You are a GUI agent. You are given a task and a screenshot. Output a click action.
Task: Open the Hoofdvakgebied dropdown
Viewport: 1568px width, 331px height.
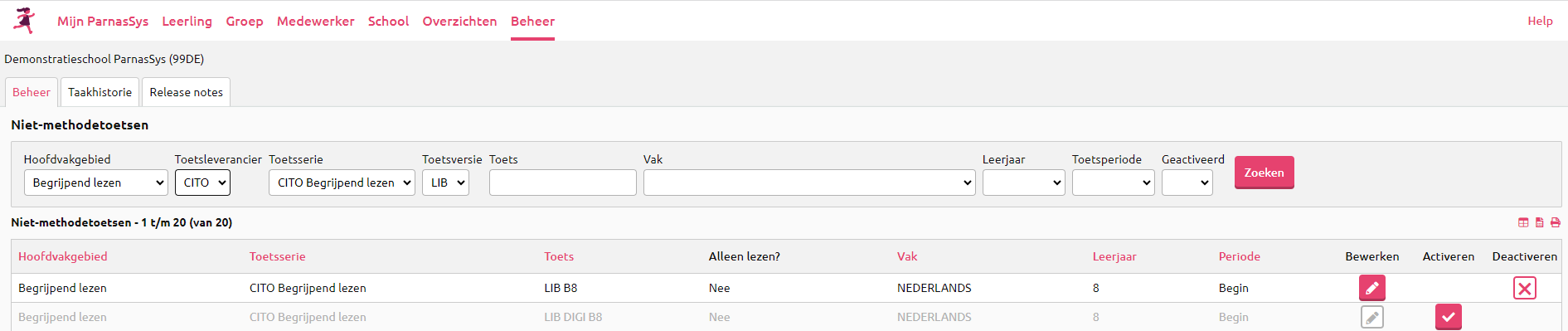(x=96, y=183)
